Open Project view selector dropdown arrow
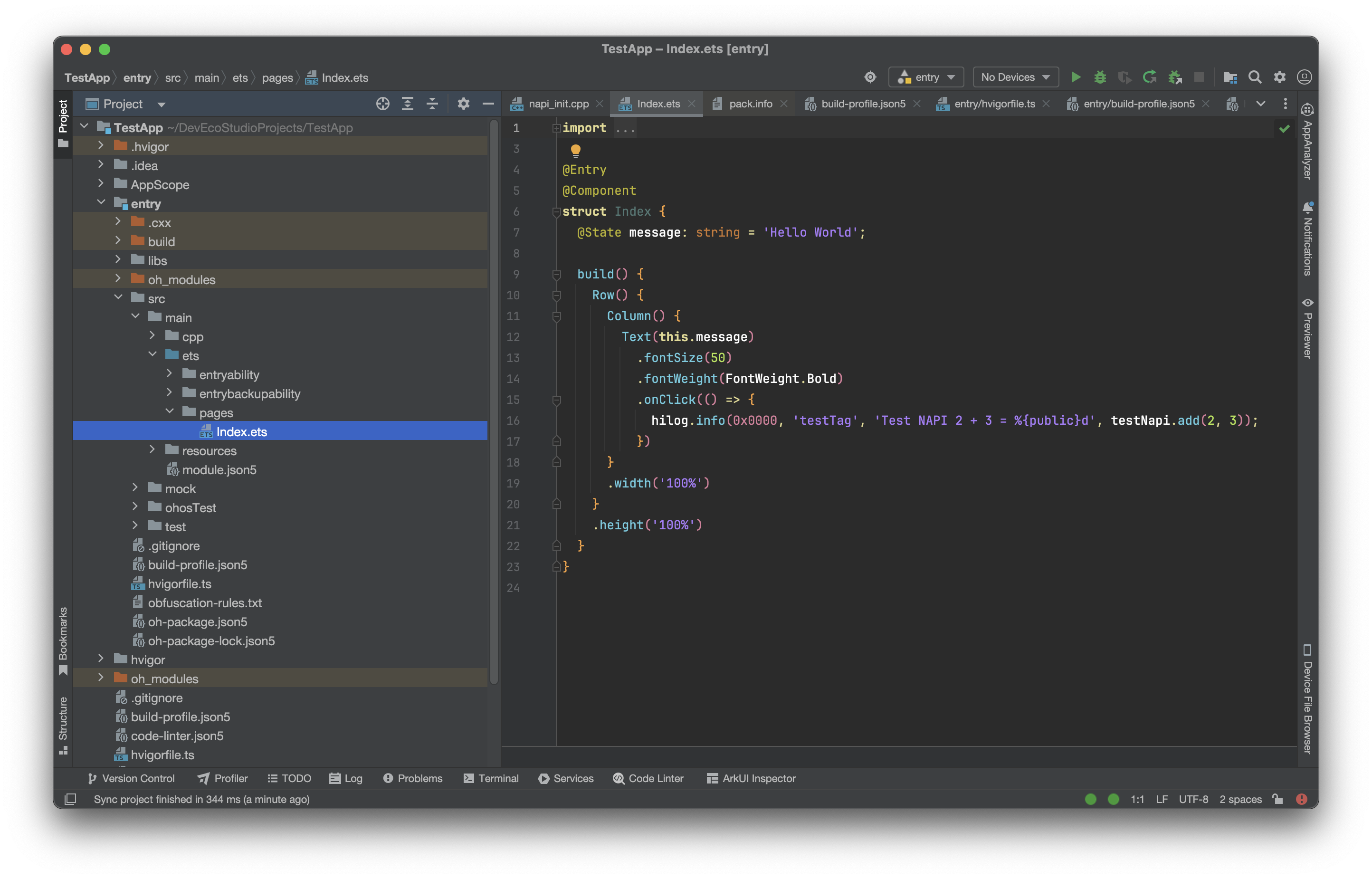The image size is (1372, 879). 162,105
